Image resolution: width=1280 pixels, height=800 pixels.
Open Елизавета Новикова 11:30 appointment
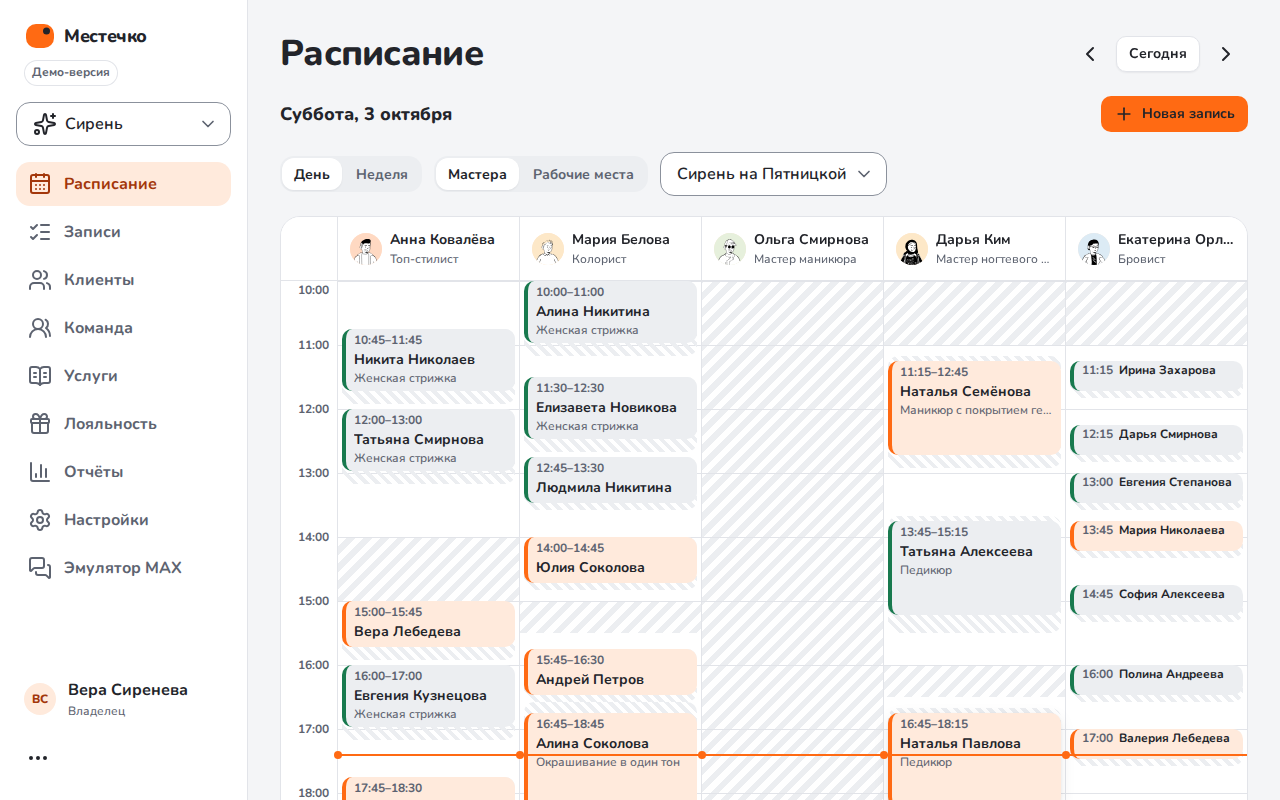610,408
